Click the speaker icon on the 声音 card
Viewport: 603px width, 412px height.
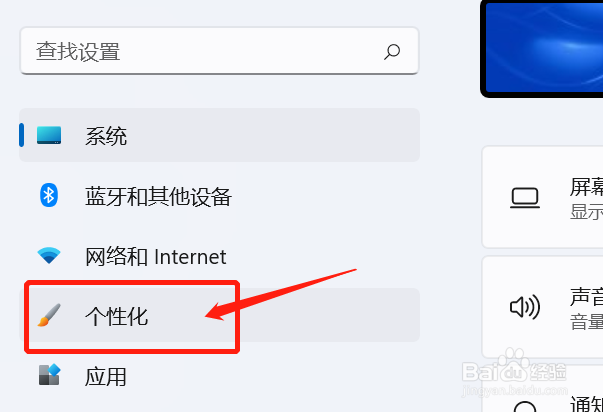tap(525, 307)
